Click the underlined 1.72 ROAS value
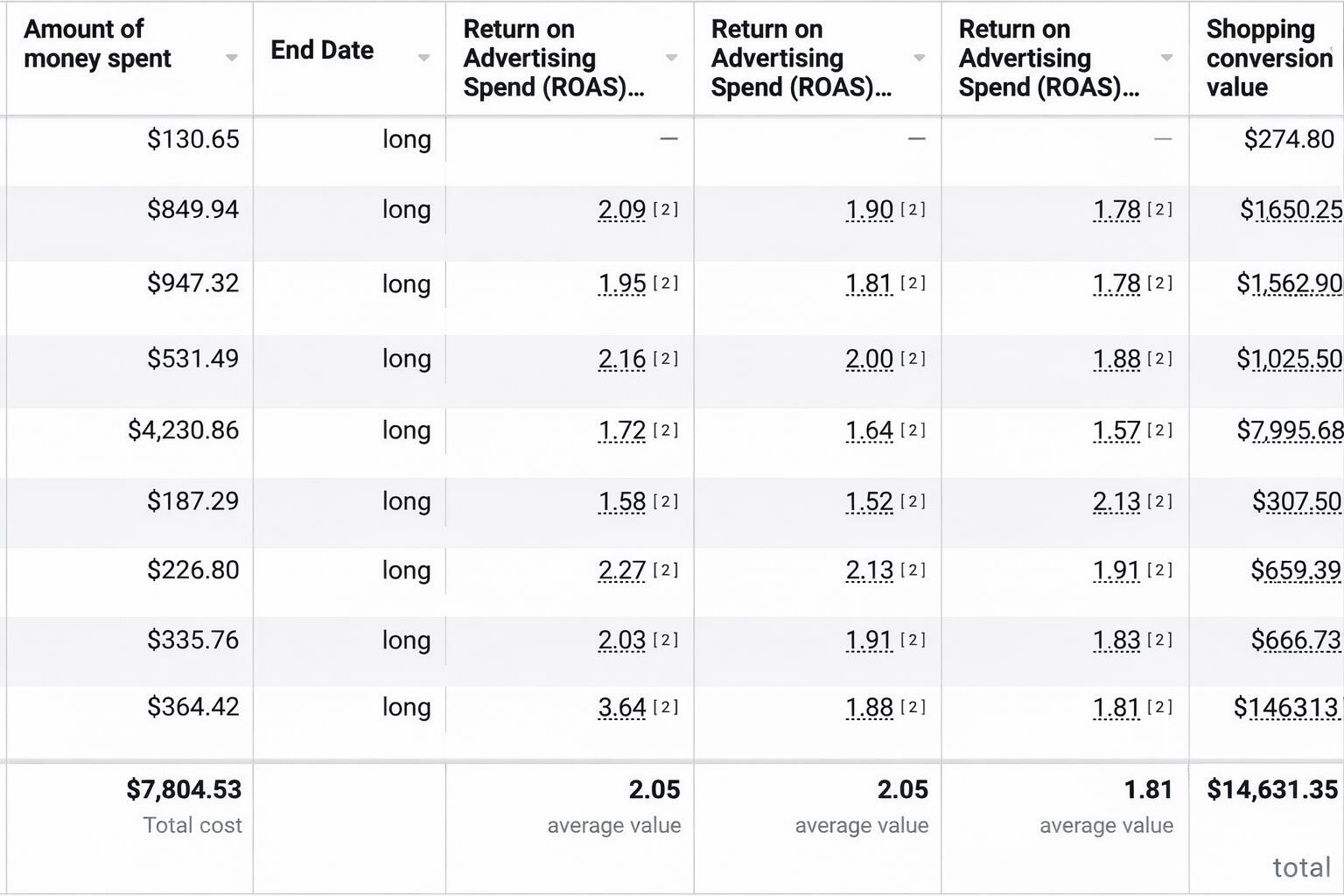1344x896 pixels. 621,430
